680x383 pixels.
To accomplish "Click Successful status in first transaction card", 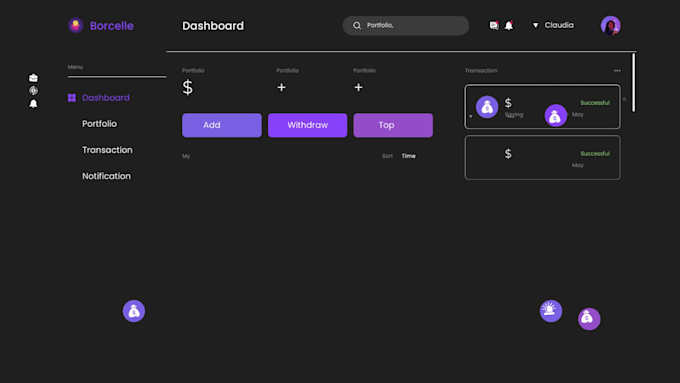I will [x=595, y=103].
